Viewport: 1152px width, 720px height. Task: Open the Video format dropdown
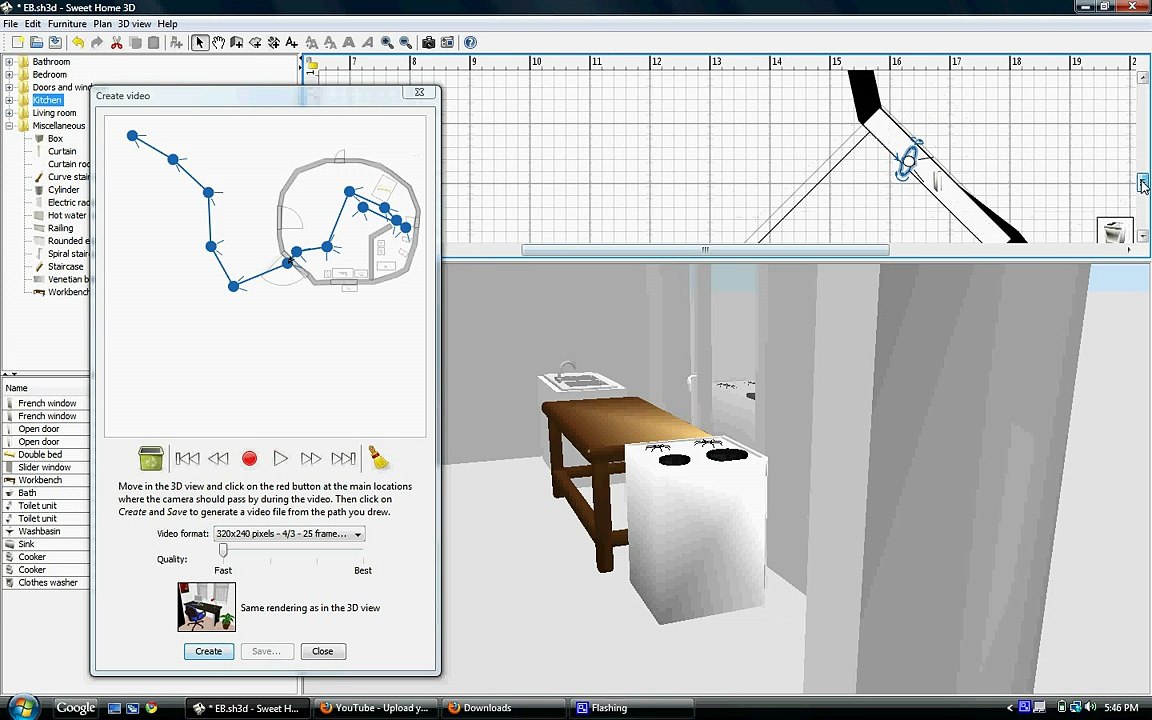tap(289, 534)
